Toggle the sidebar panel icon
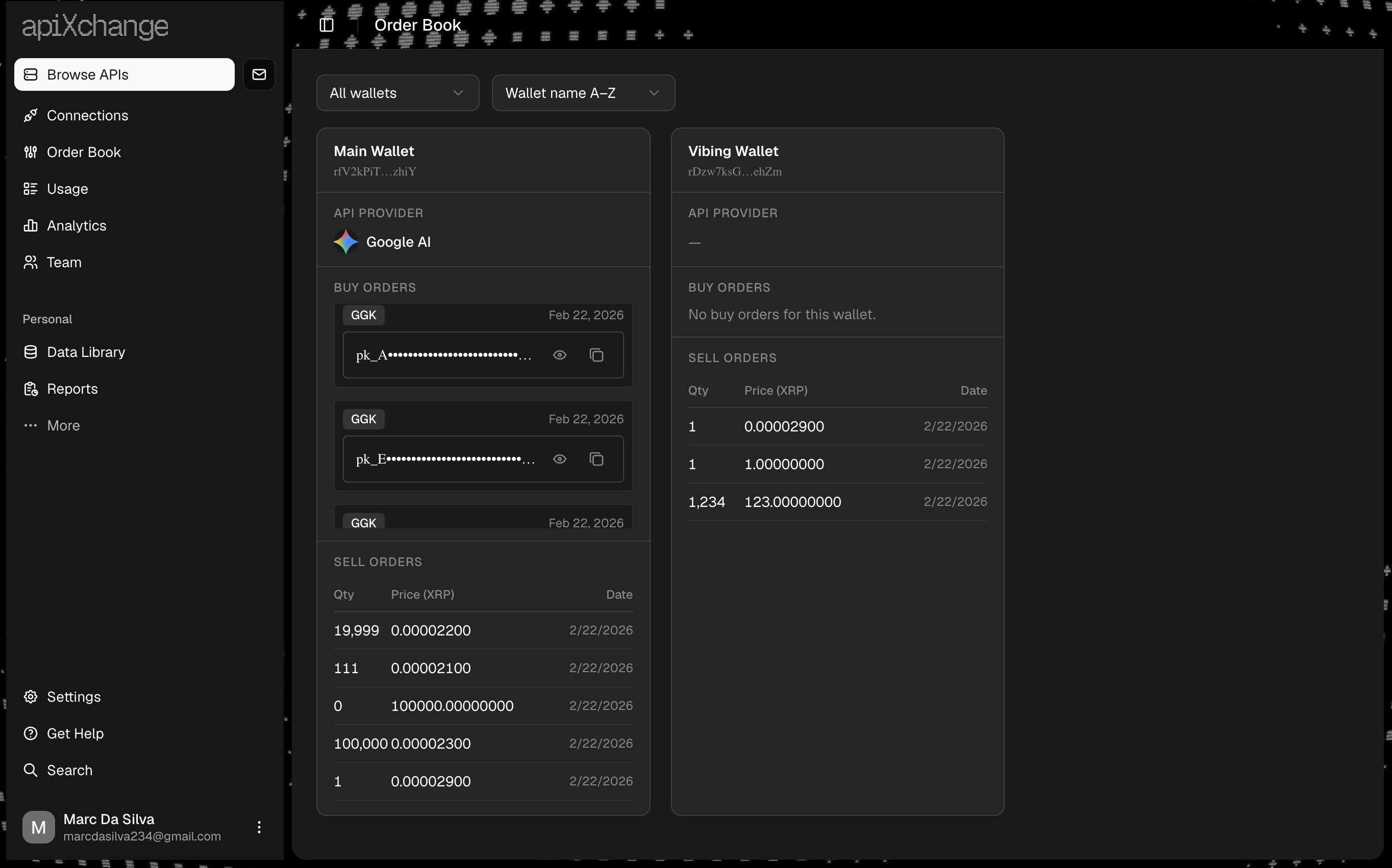 pyautogui.click(x=326, y=24)
